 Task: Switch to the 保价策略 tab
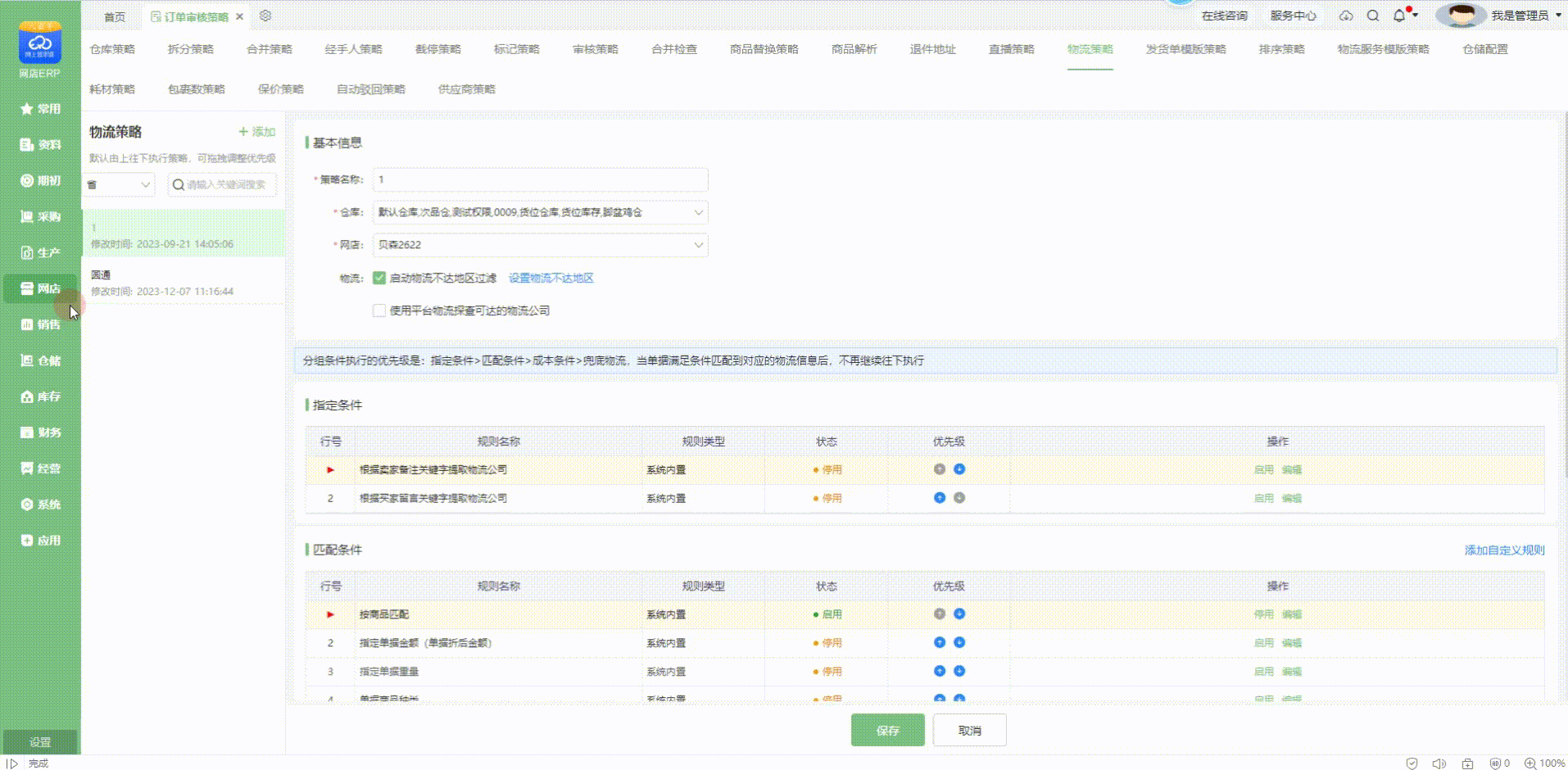click(x=280, y=89)
